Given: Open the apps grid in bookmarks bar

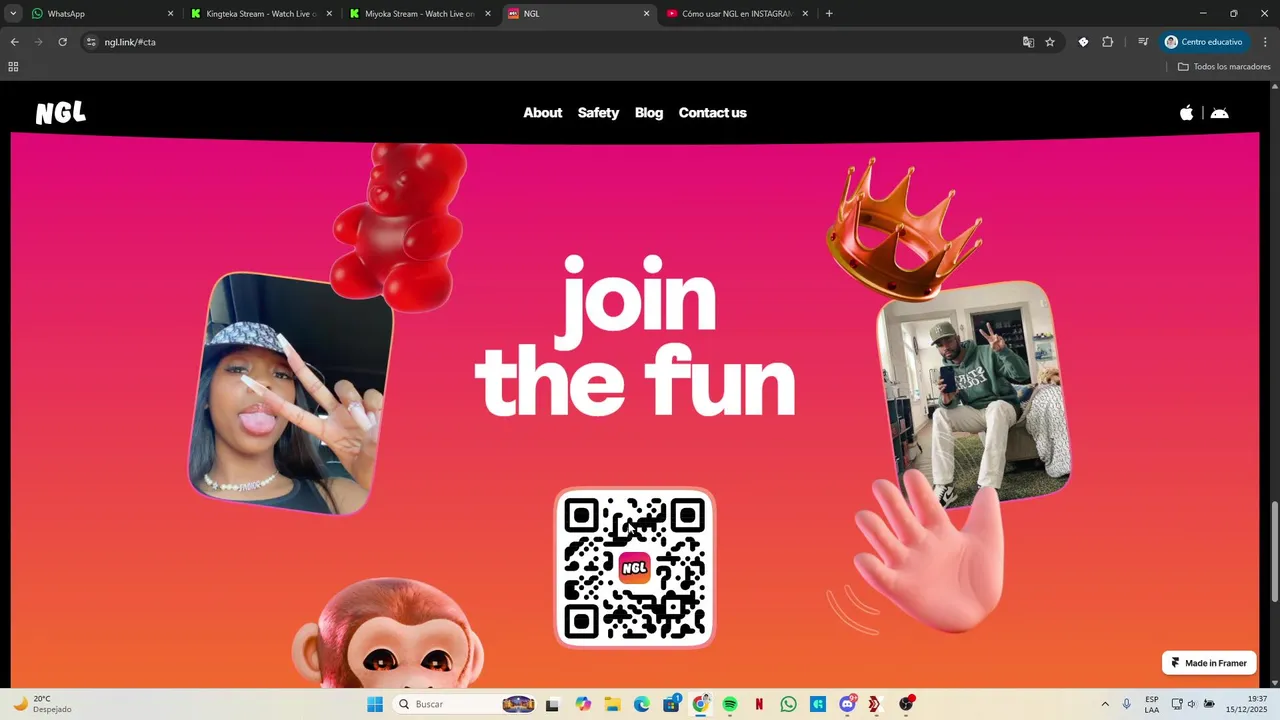Looking at the screenshot, I should point(13,67).
